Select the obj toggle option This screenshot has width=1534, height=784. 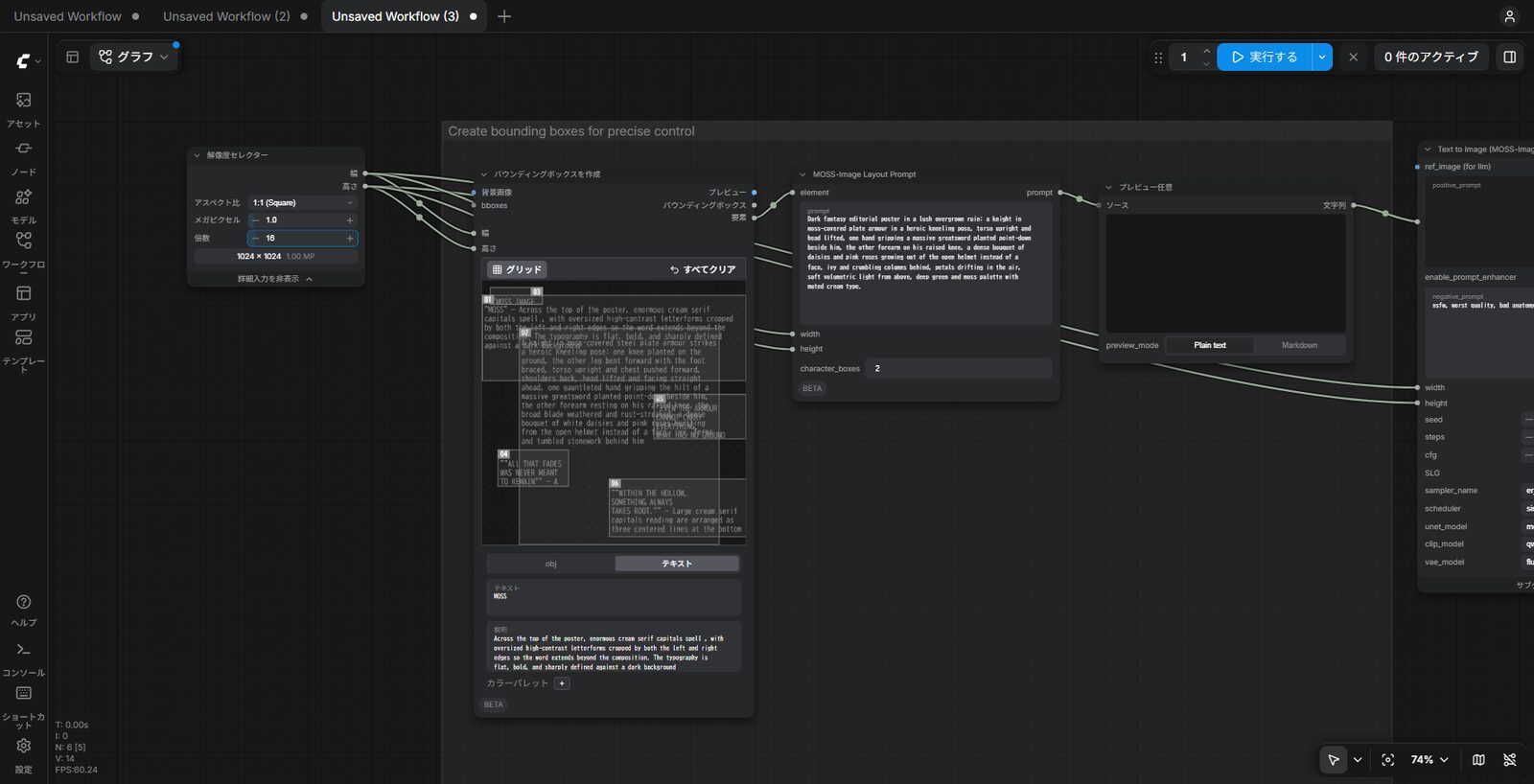click(x=550, y=564)
